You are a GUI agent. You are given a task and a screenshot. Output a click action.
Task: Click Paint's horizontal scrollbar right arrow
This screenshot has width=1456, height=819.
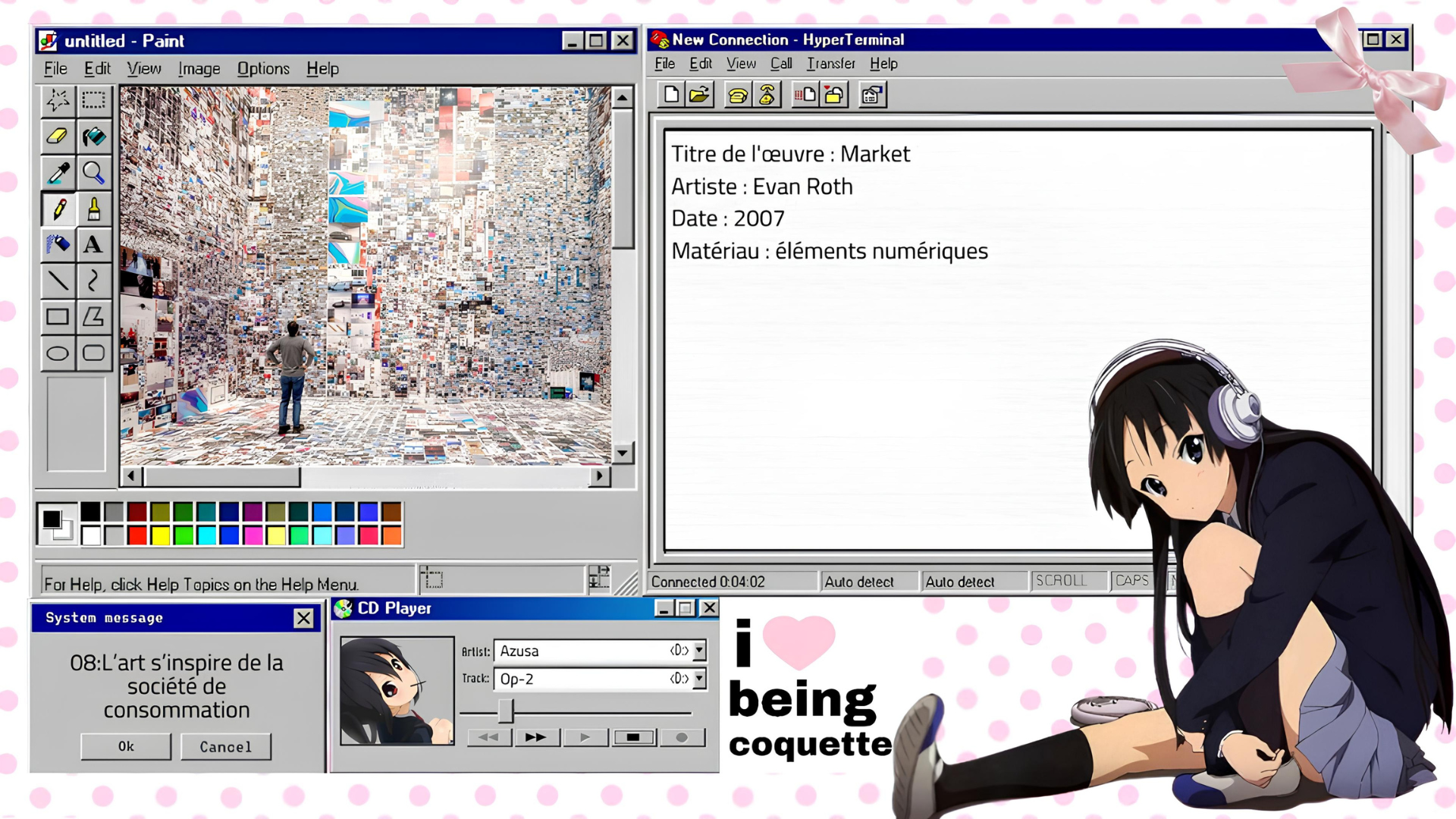(600, 476)
